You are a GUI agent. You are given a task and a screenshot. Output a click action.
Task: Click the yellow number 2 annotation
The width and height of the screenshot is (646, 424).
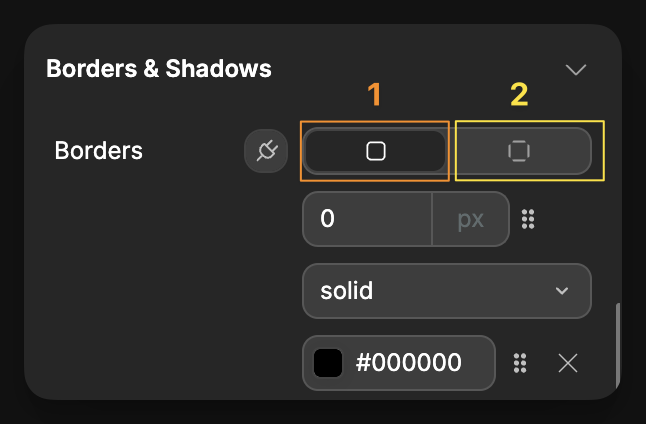[519, 95]
